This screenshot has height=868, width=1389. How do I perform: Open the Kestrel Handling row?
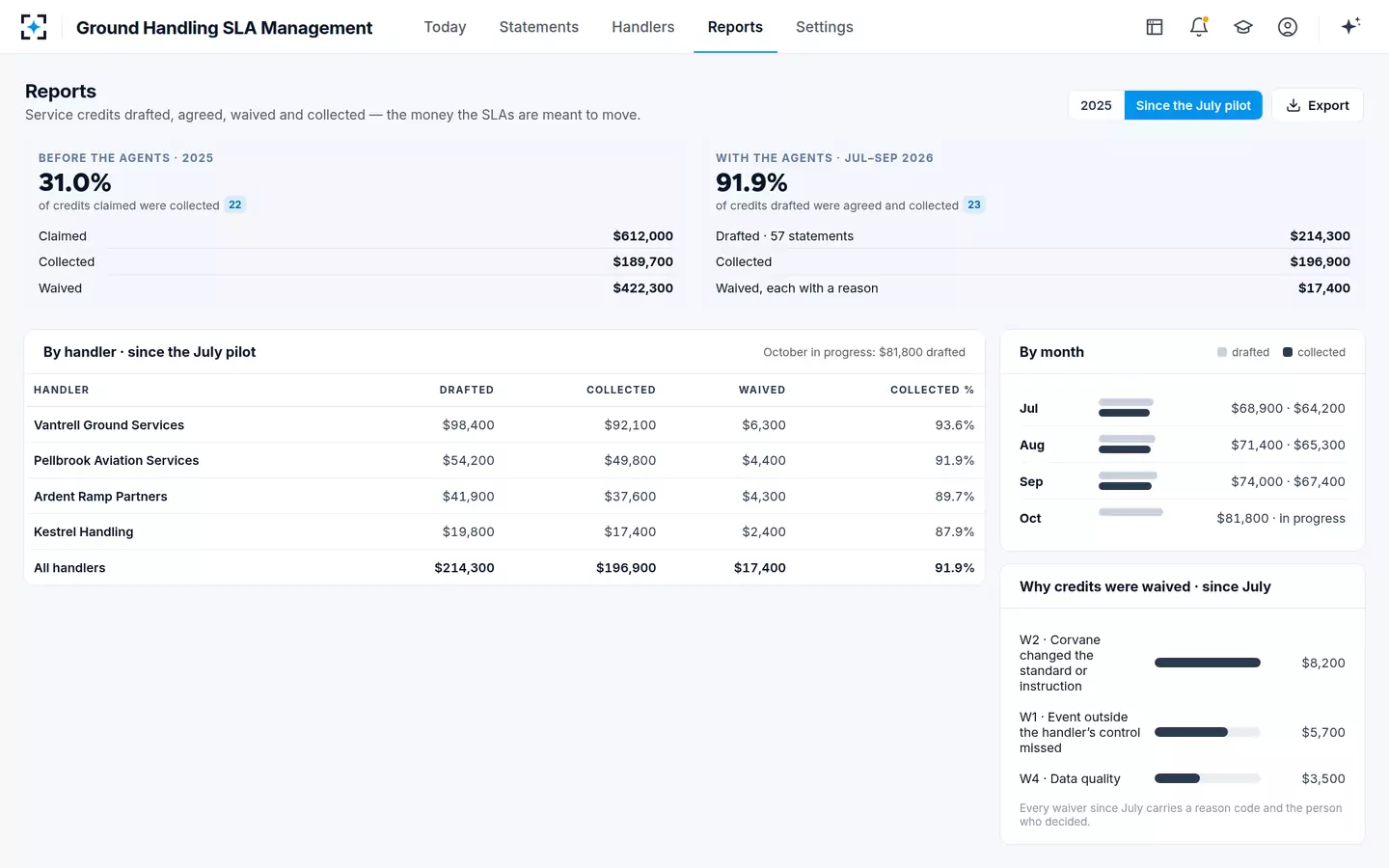point(504,531)
